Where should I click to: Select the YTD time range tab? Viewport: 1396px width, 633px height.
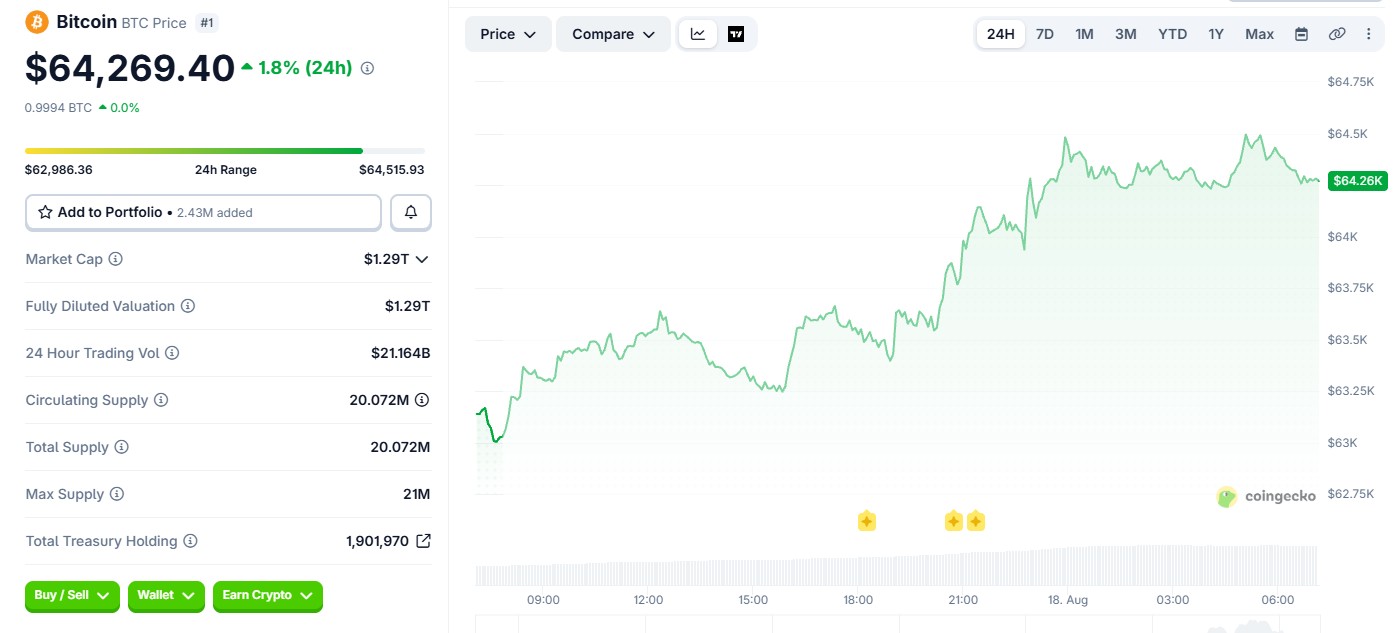pyautogui.click(x=1173, y=34)
